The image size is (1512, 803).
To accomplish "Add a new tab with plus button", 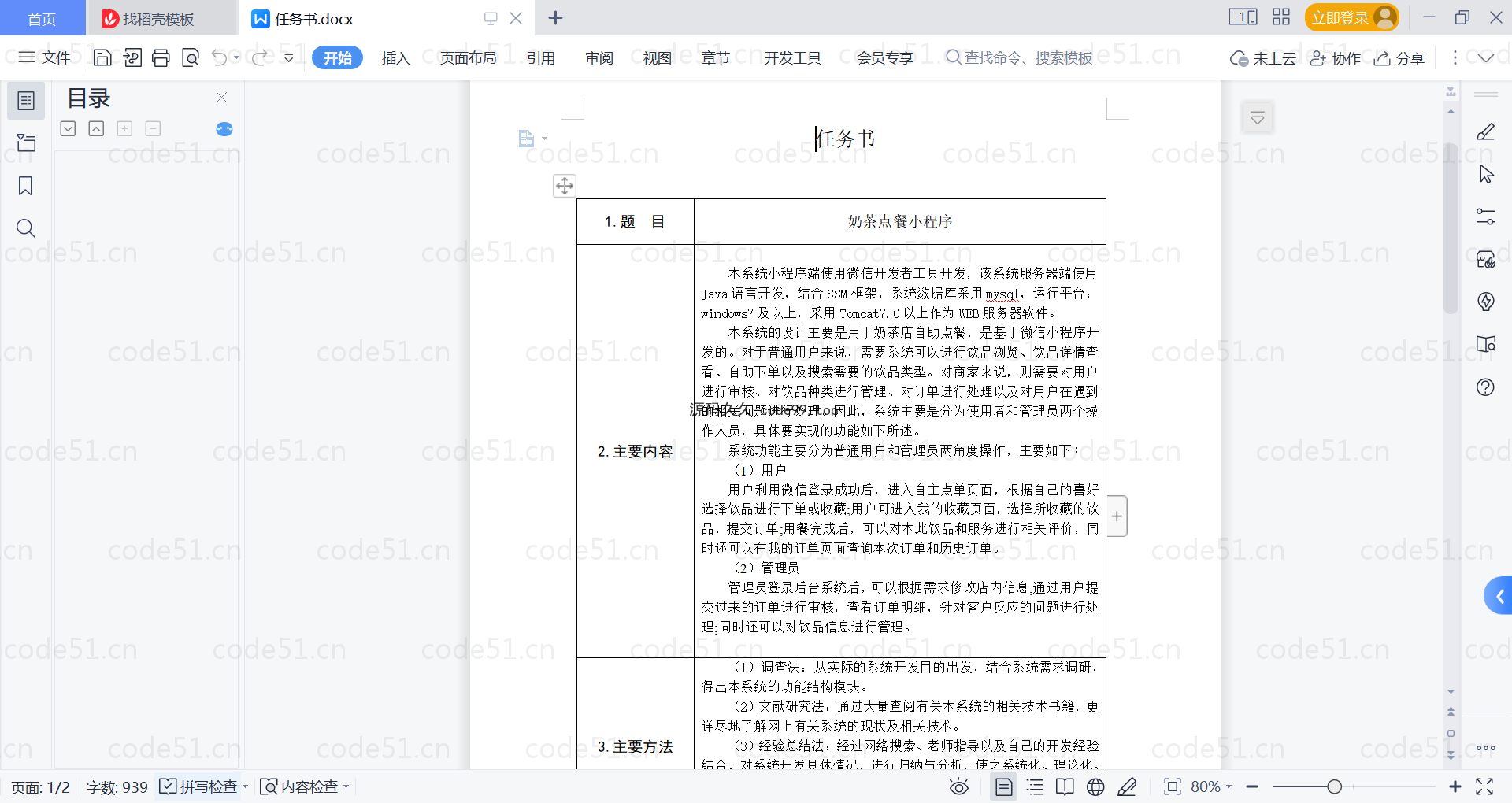I will 555,17.
